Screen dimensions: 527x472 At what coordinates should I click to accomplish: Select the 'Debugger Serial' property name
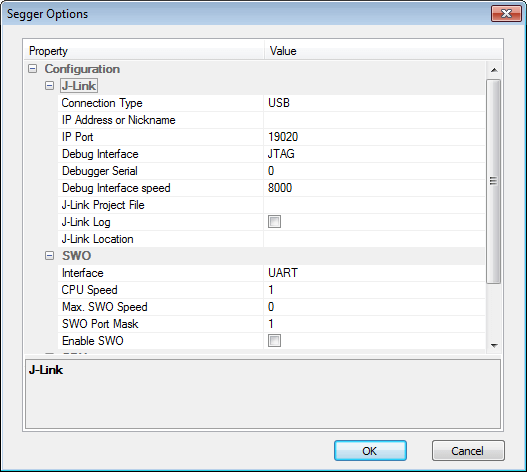(100, 171)
